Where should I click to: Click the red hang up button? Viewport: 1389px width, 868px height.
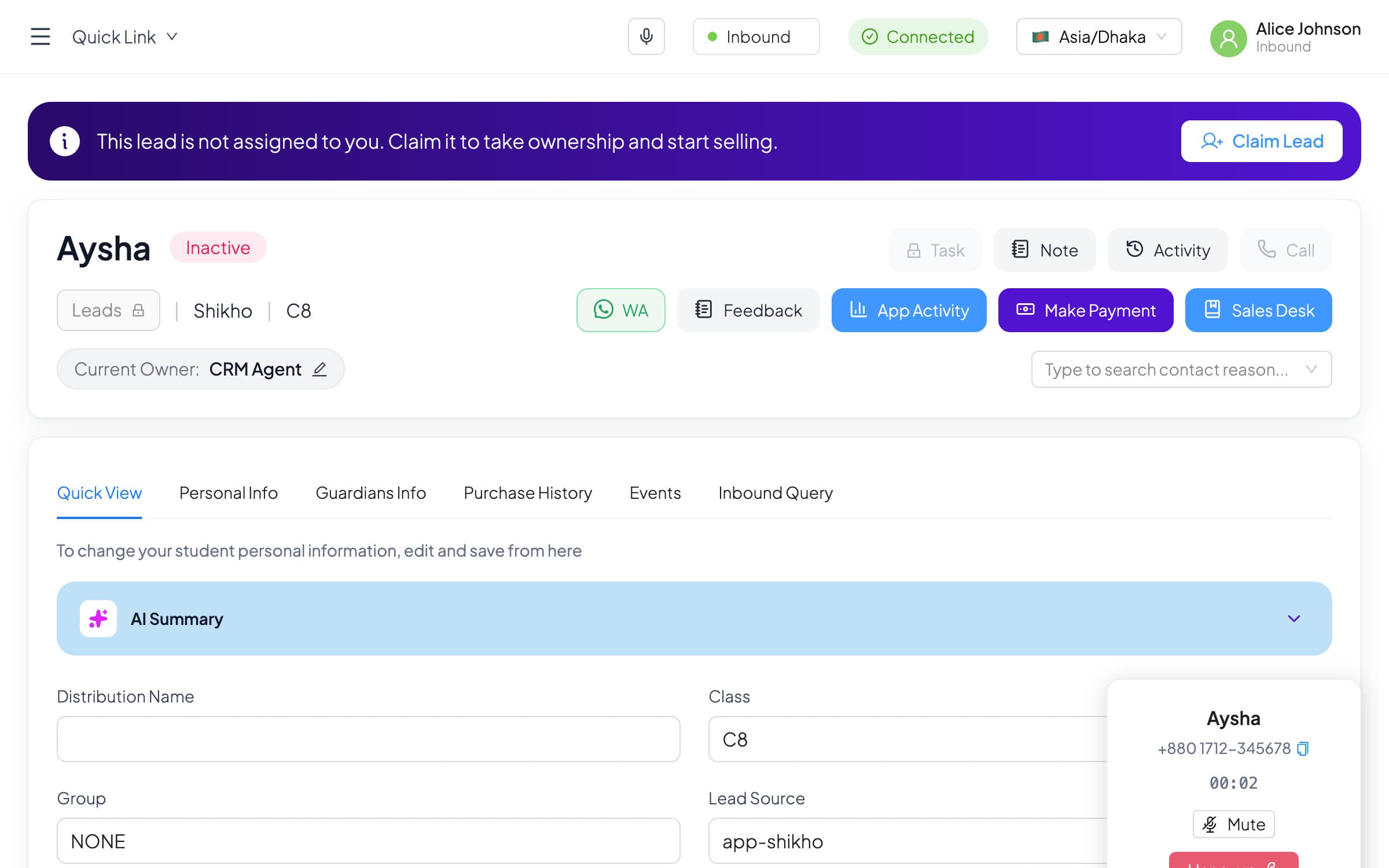pos(1233,860)
